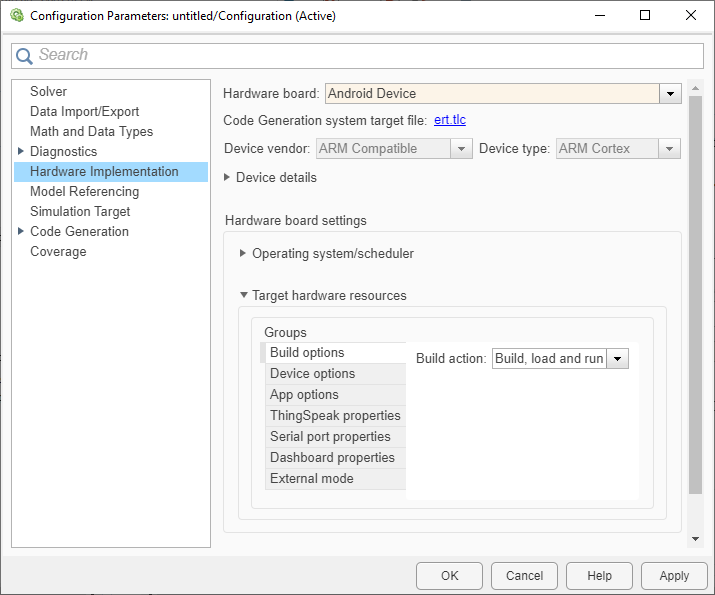The width and height of the screenshot is (715, 595).
Task: Click the Apply button
Action: coord(674,576)
